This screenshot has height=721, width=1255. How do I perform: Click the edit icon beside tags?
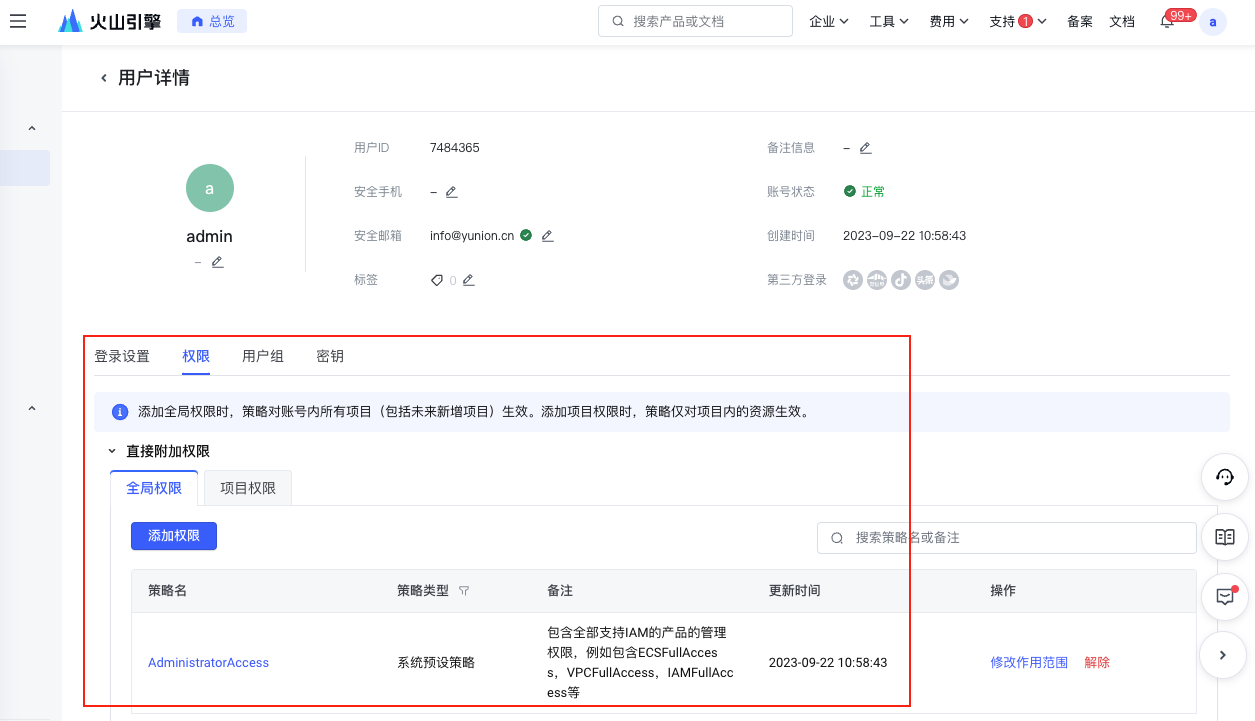click(x=468, y=280)
